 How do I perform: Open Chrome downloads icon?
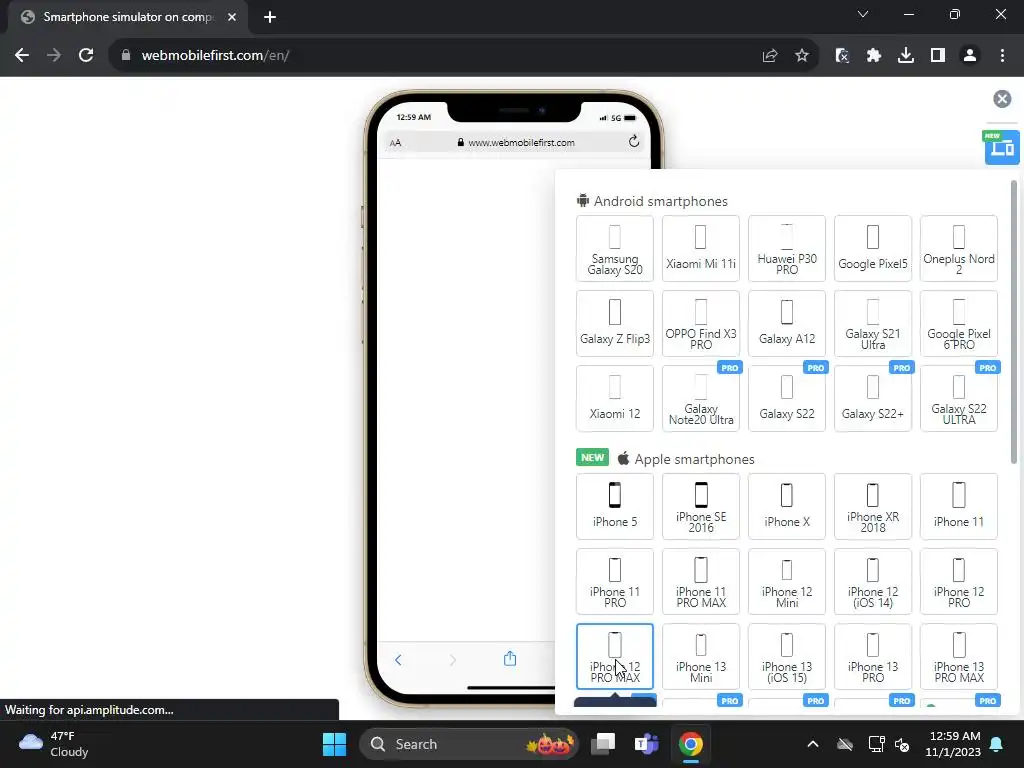click(906, 56)
